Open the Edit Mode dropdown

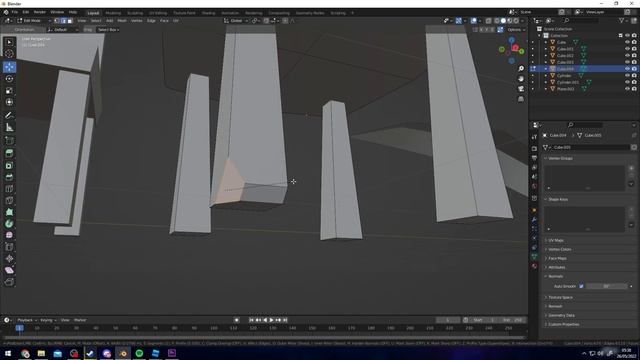coord(33,20)
